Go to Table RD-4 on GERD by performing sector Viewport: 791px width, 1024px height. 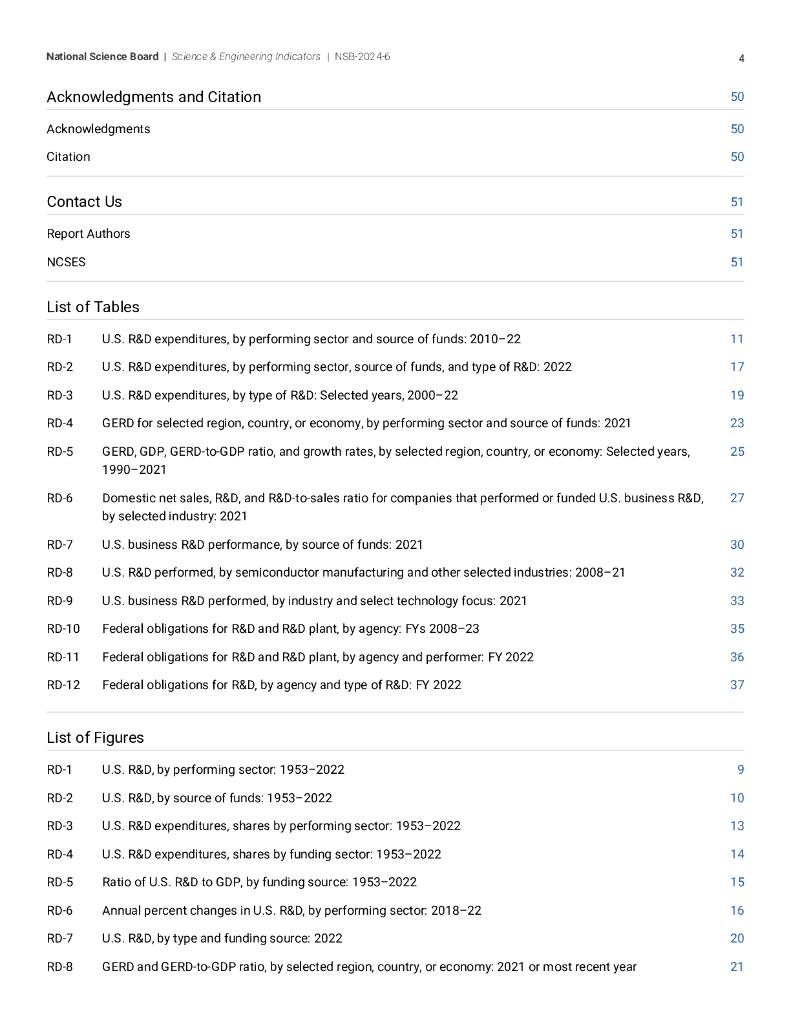[x=366, y=423]
